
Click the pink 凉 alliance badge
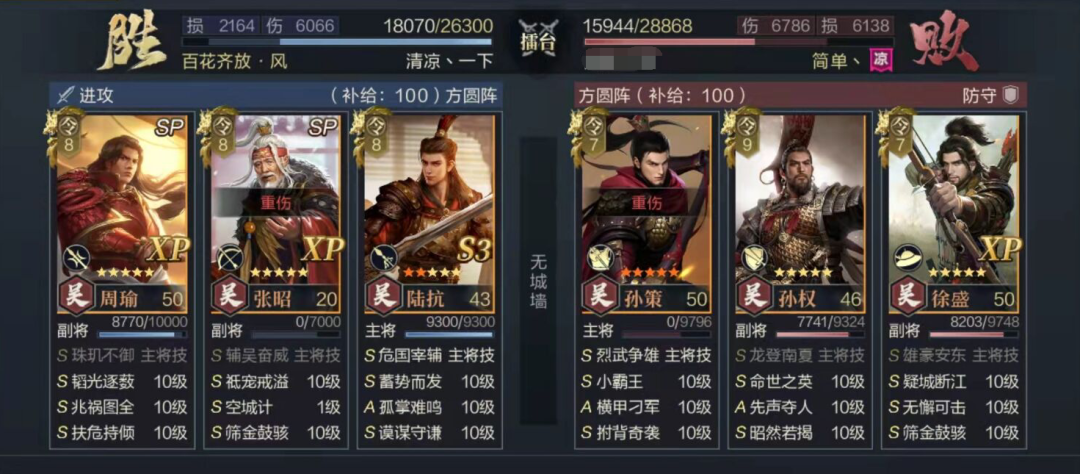click(x=881, y=60)
